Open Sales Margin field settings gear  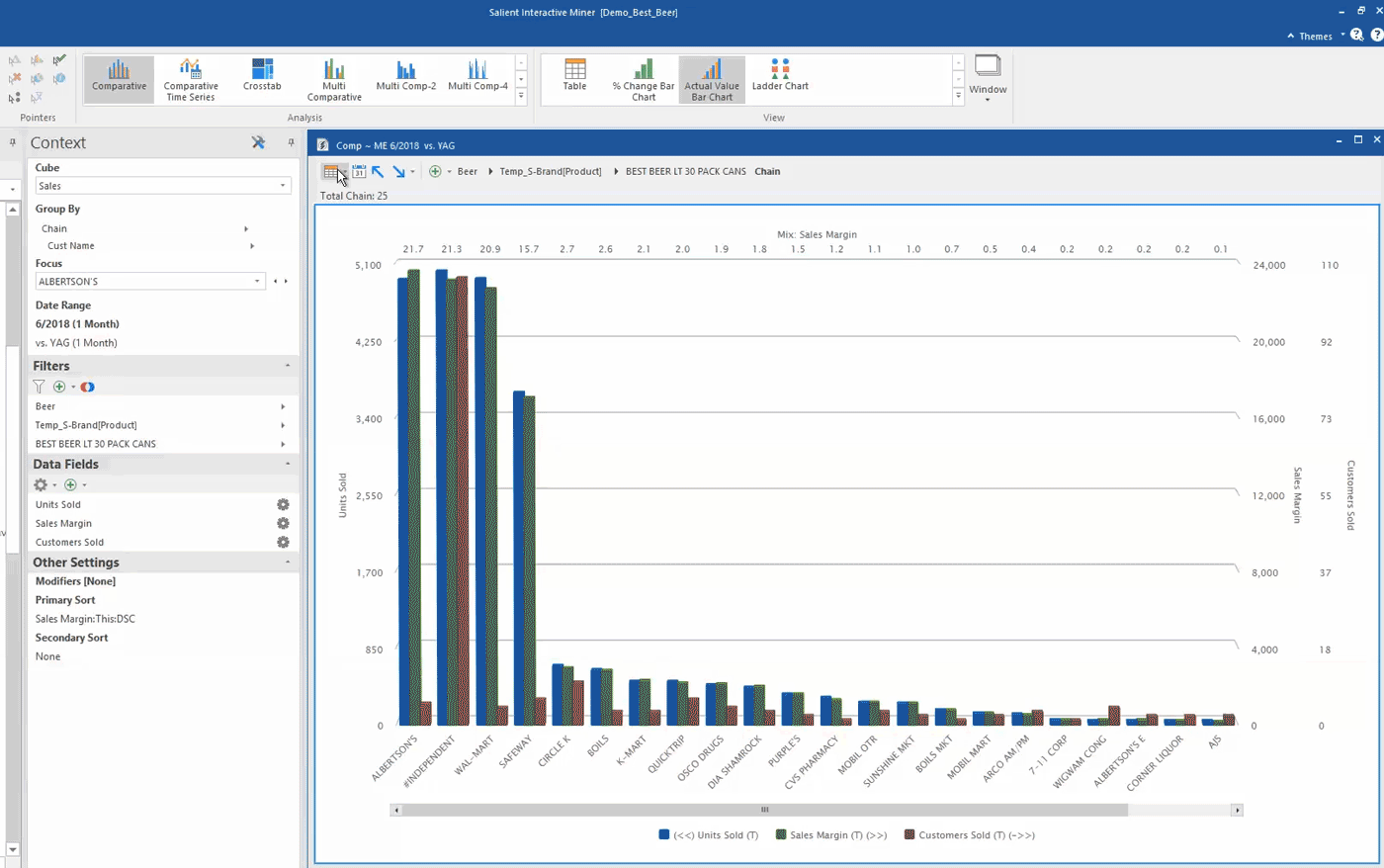pyautogui.click(x=283, y=523)
